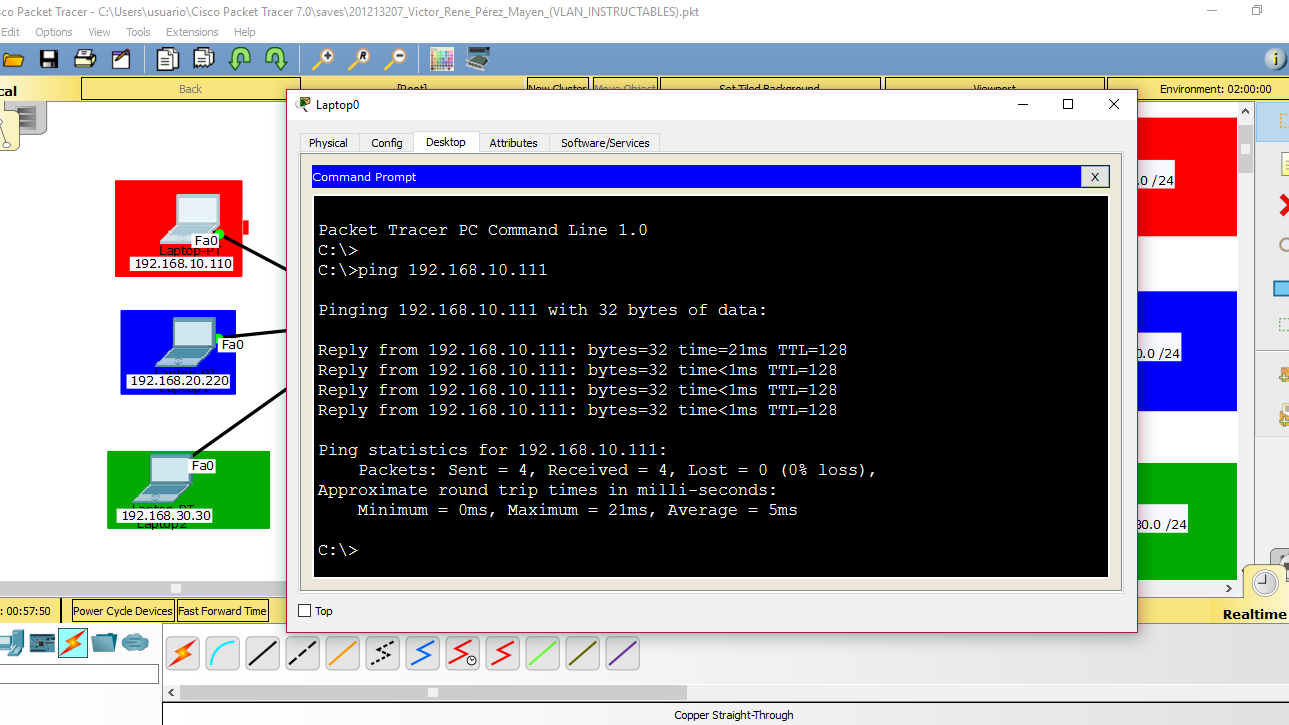Enable the Top checkbox in Laptop0 window

tap(305, 611)
